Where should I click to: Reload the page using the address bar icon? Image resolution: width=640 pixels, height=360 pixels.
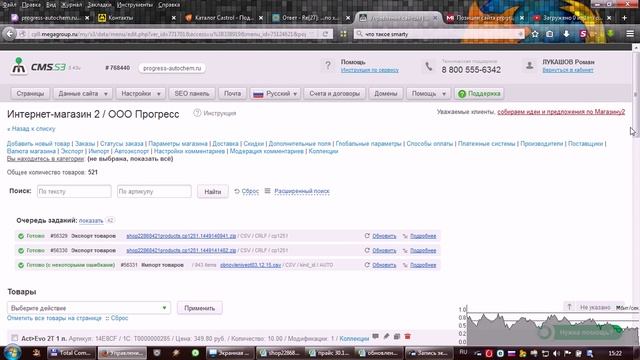pyautogui.click(x=325, y=34)
